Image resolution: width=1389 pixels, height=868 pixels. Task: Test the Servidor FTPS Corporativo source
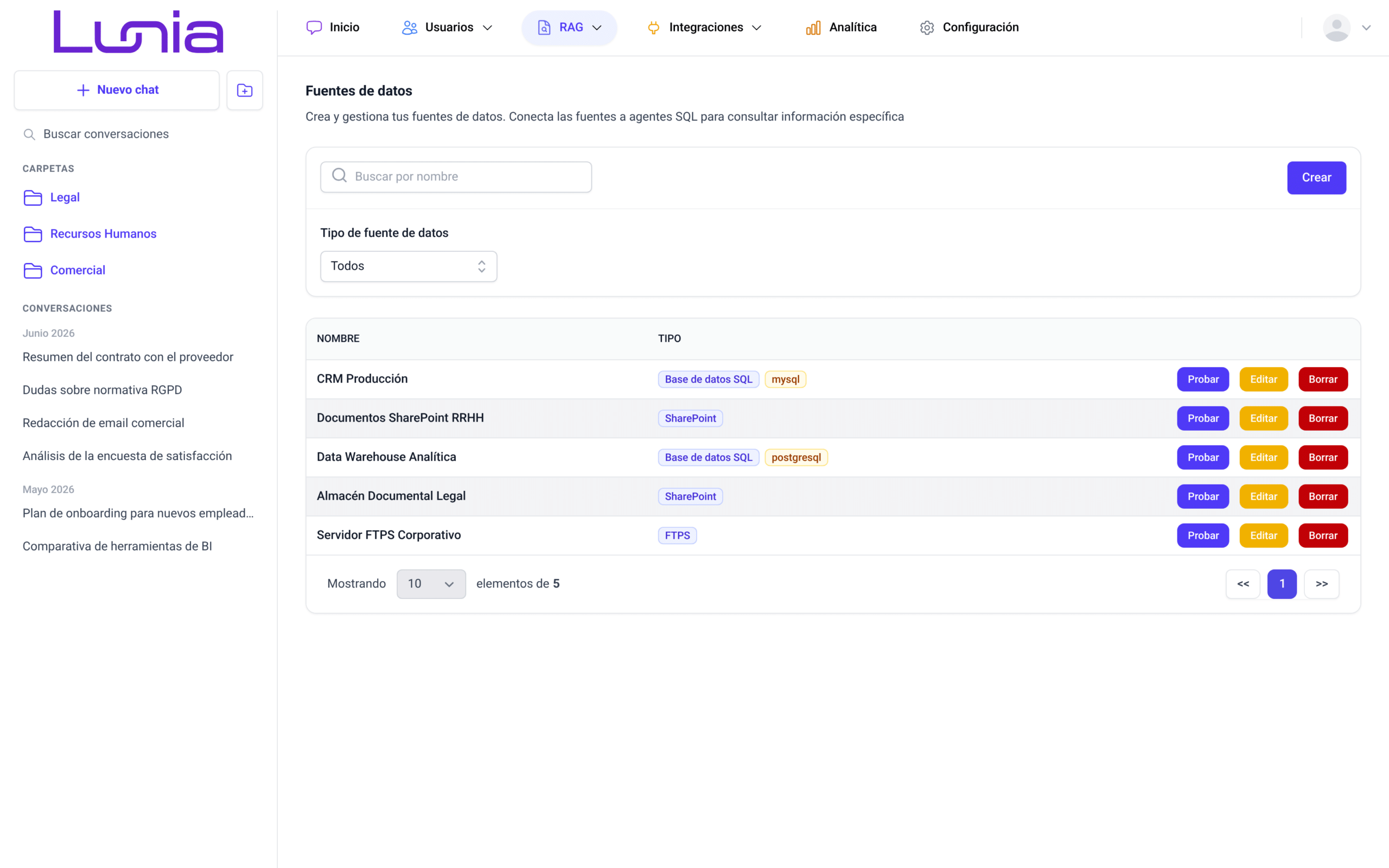(1202, 535)
